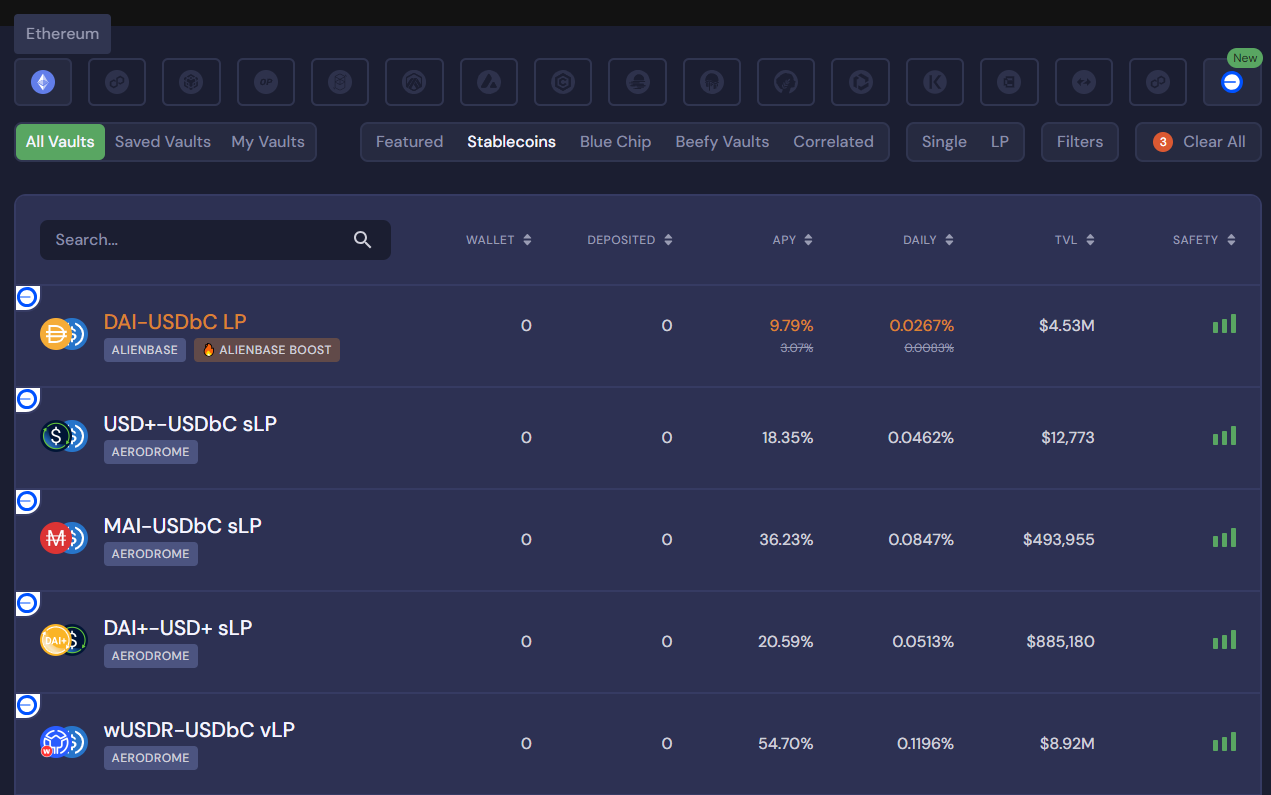Select the Beefy Vaults category tab
This screenshot has height=795, width=1271.
tap(722, 142)
